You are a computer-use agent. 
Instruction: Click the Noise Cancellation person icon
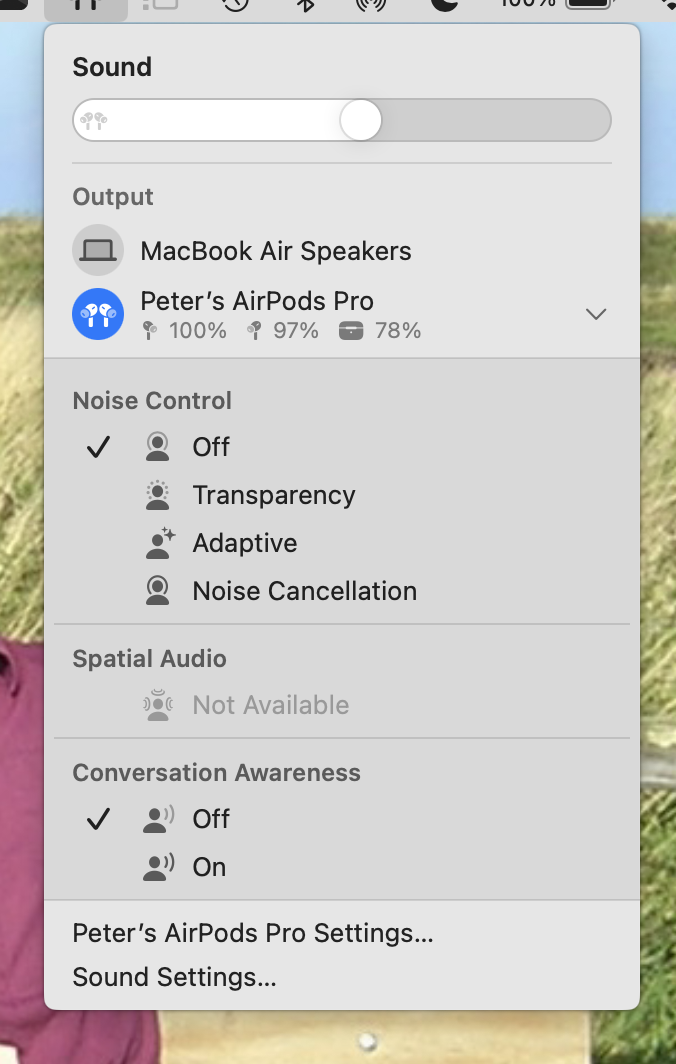[x=157, y=591]
